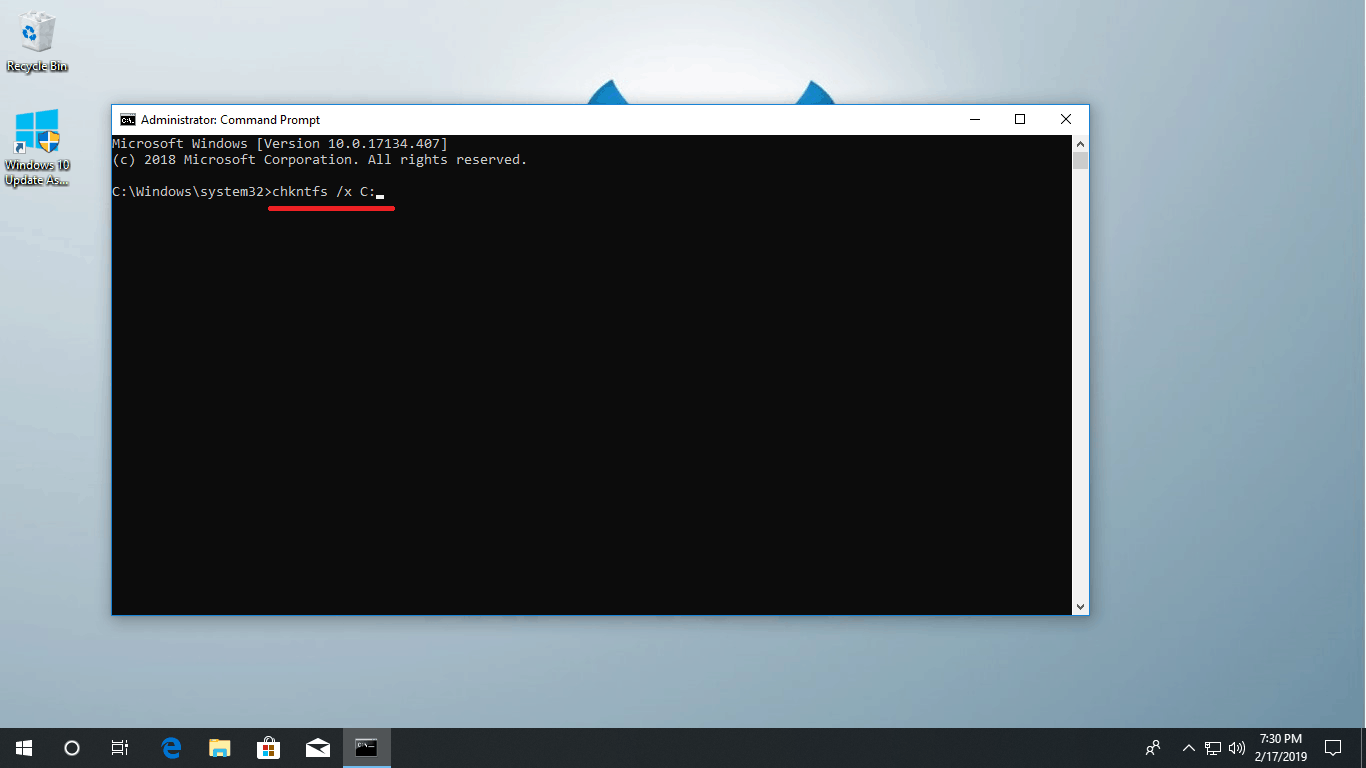The image size is (1366, 768).
Task: Click the Microsoft Corporation copyright line
Action: click(x=319, y=160)
